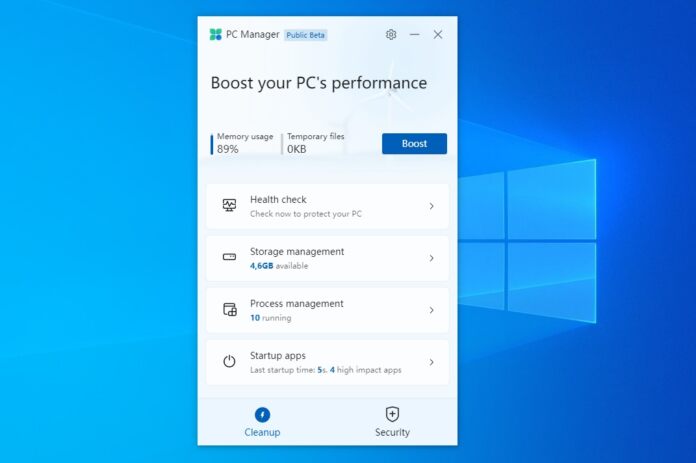The image size is (696, 463).
Task: Click the 'Process management' title text
Action: coord(297,304)
